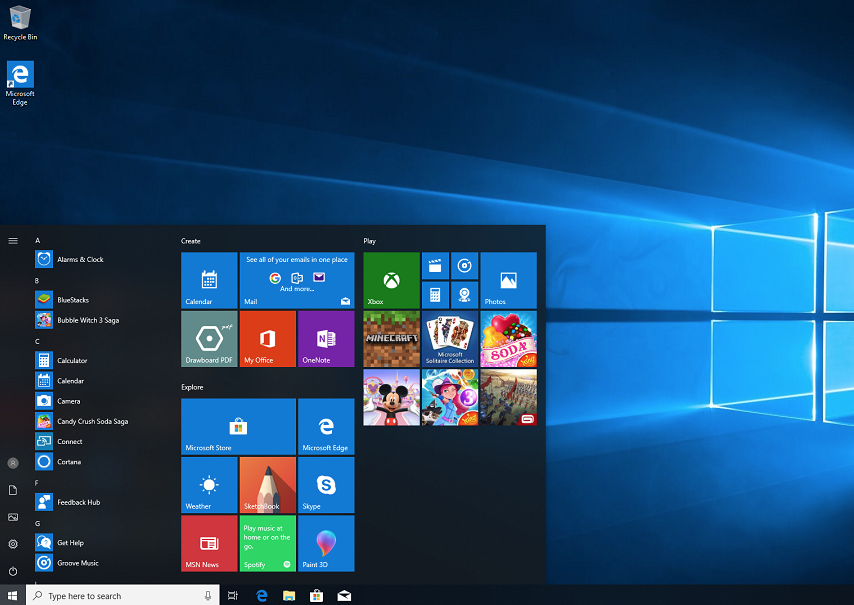Open the Disney Mickey Mouse game tile
The height and width of the screenshot is (605, 854).
coord(392,398)
